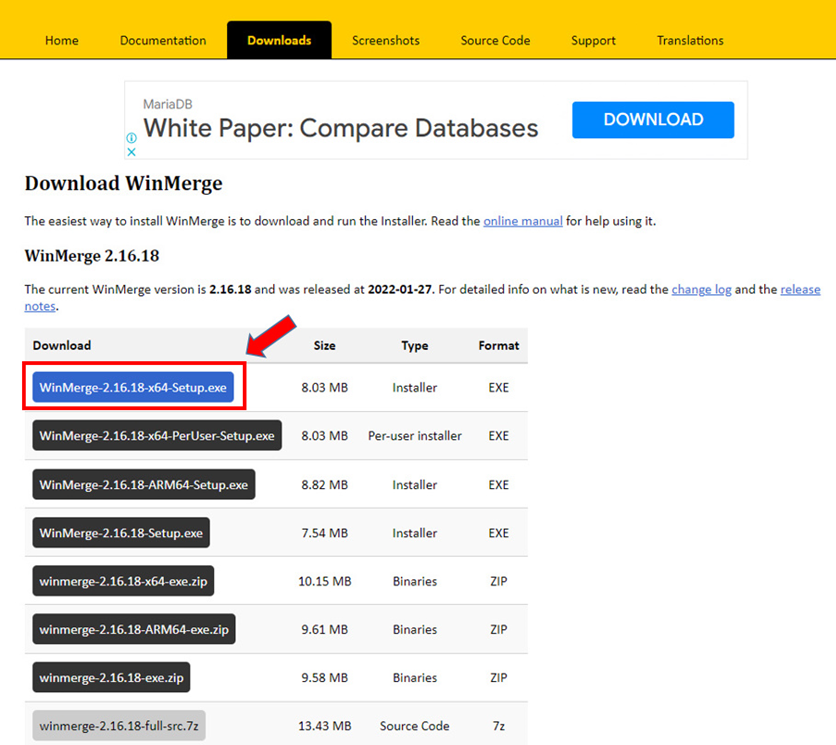Open the Source Code tab
The image size is (836, 745).
[x=495, y=41]
